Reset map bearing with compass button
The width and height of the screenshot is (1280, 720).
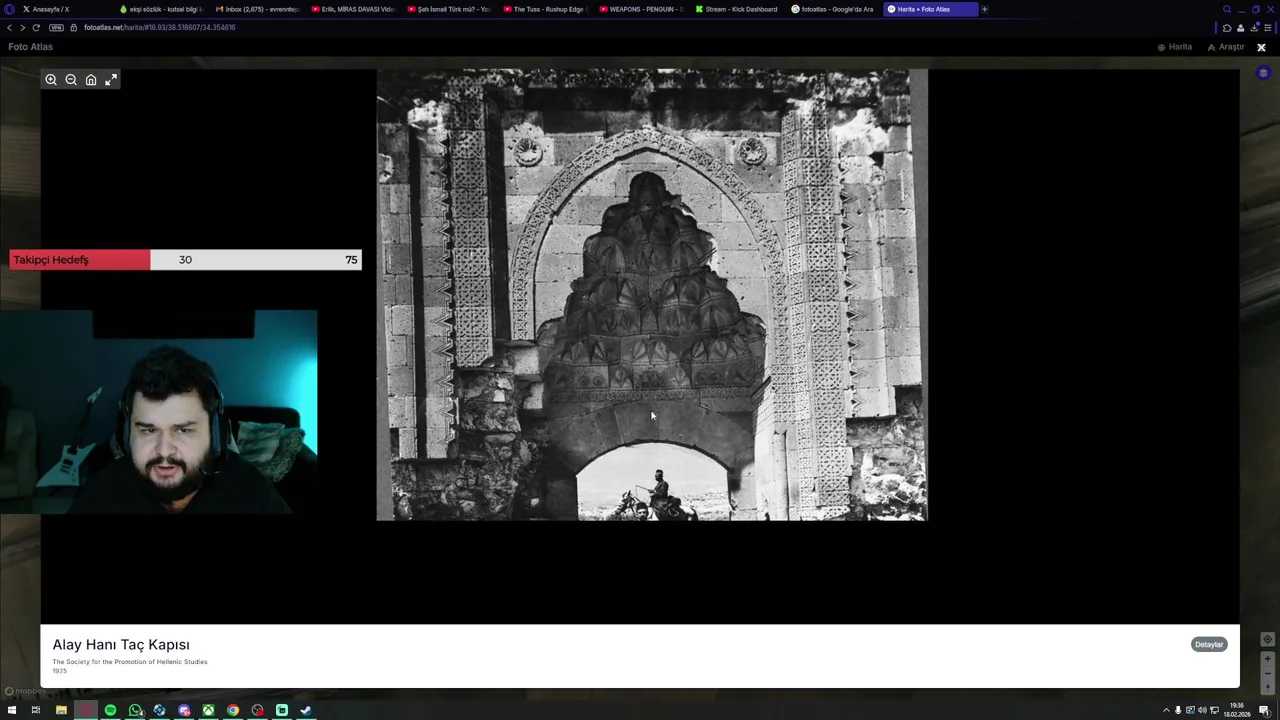[1267, 687]
